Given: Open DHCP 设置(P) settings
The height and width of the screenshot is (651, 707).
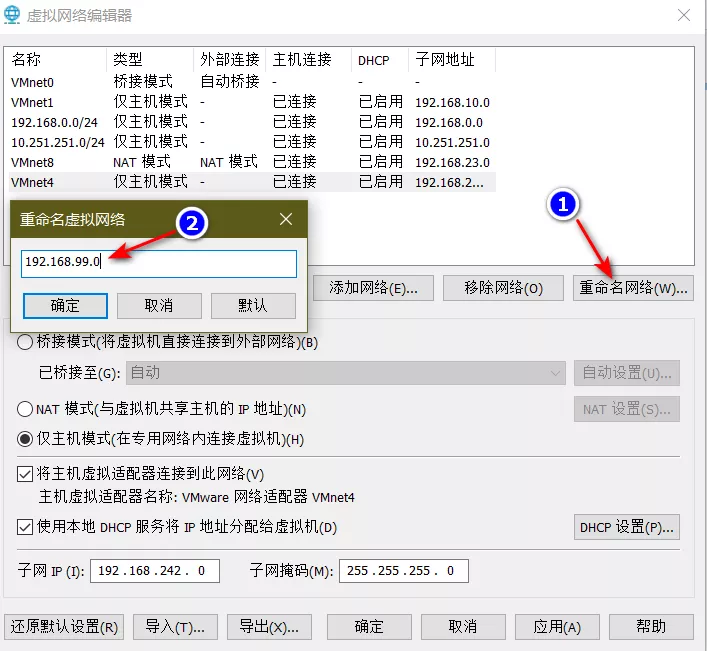Looking at the screenshot, I should (x=627, y=527).
